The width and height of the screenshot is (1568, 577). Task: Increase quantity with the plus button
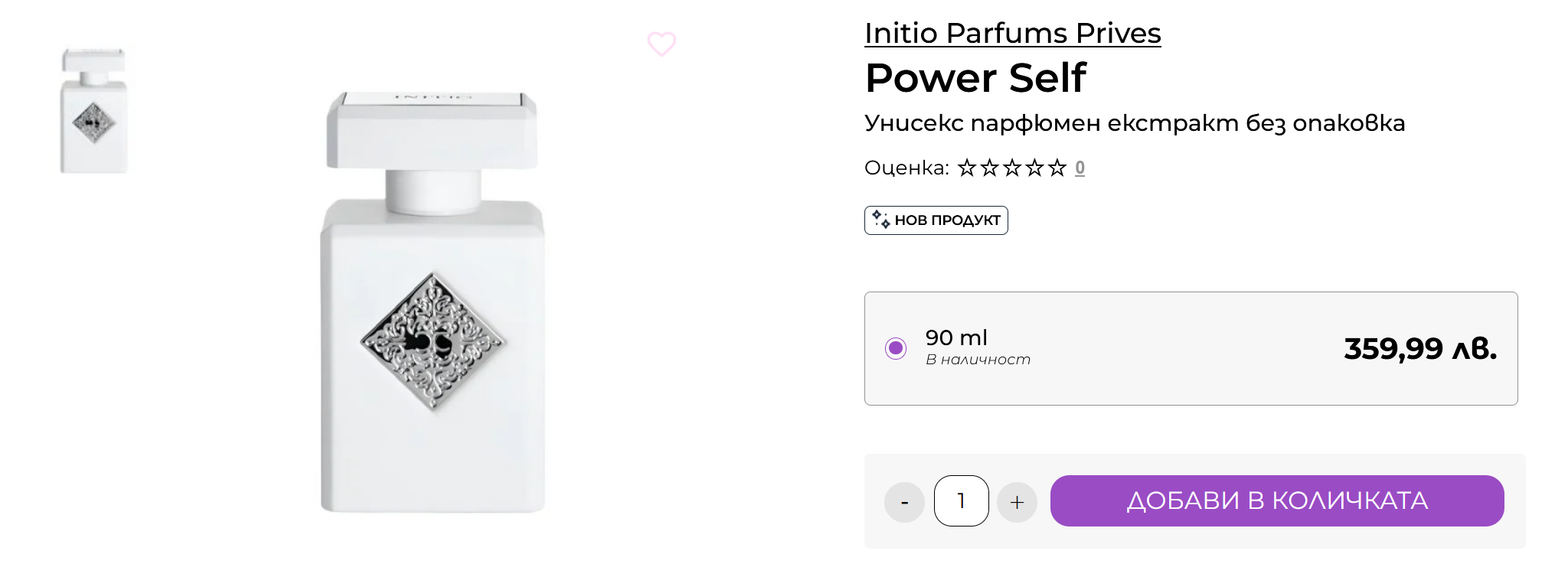click(1017, 502)
